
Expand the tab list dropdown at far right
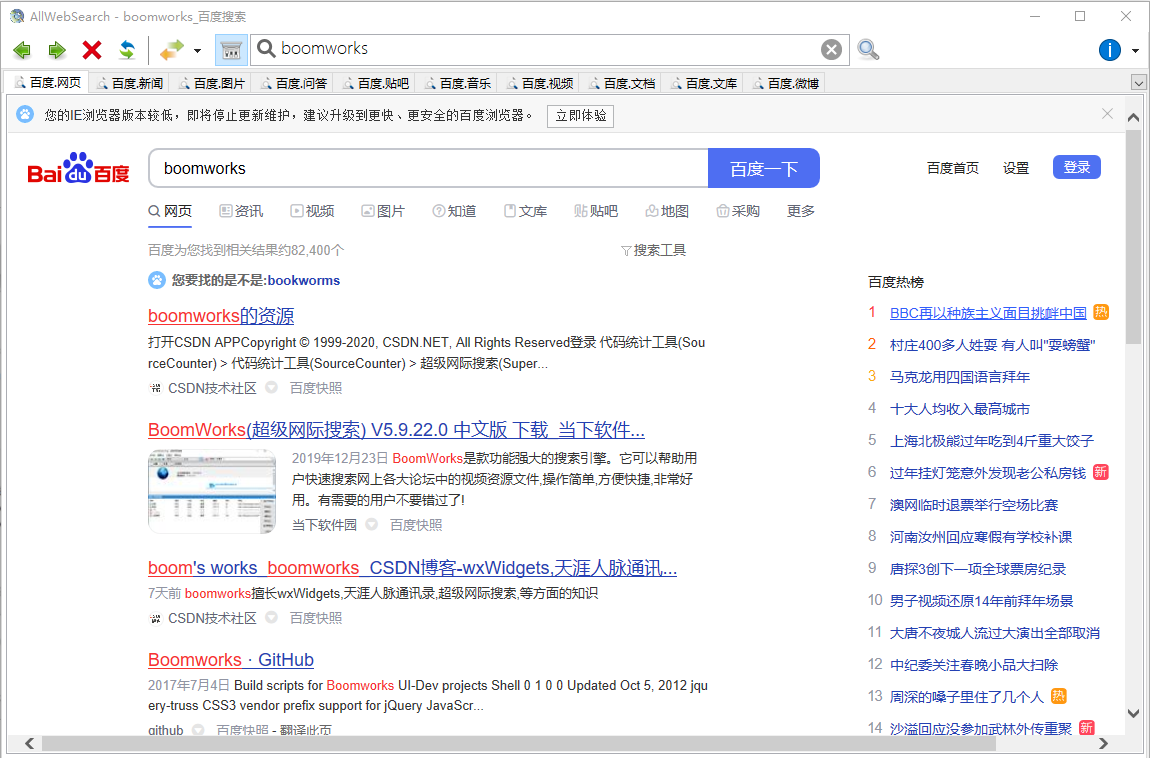(1138, 83)
